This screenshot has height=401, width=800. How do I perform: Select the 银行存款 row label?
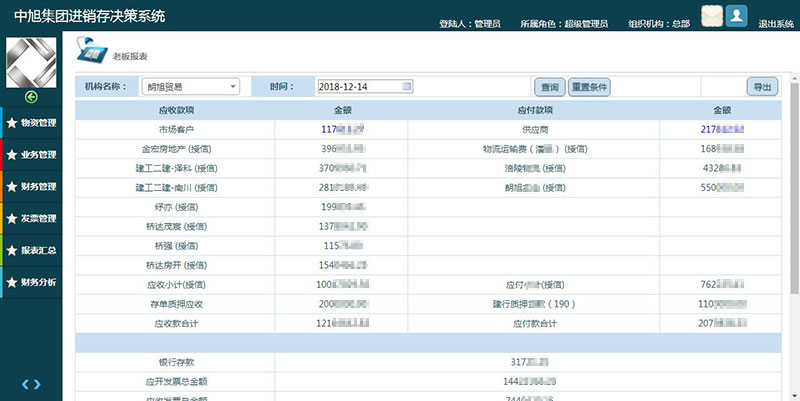tap(176, 362)
